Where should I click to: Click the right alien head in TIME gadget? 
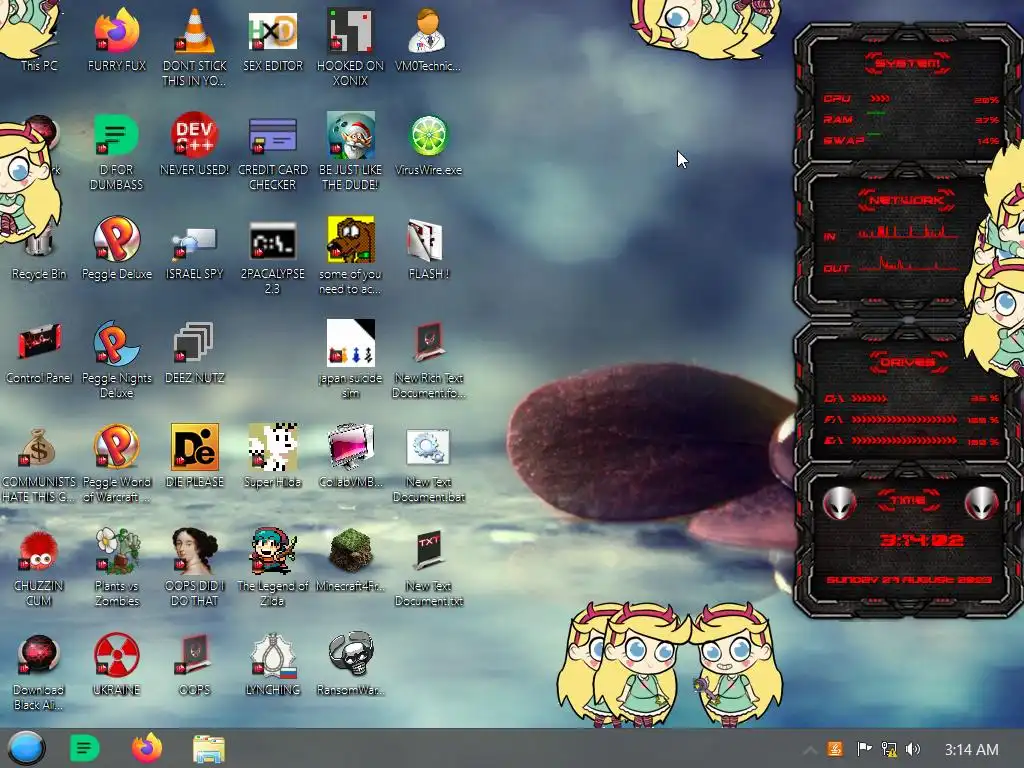tap(981, 504)
